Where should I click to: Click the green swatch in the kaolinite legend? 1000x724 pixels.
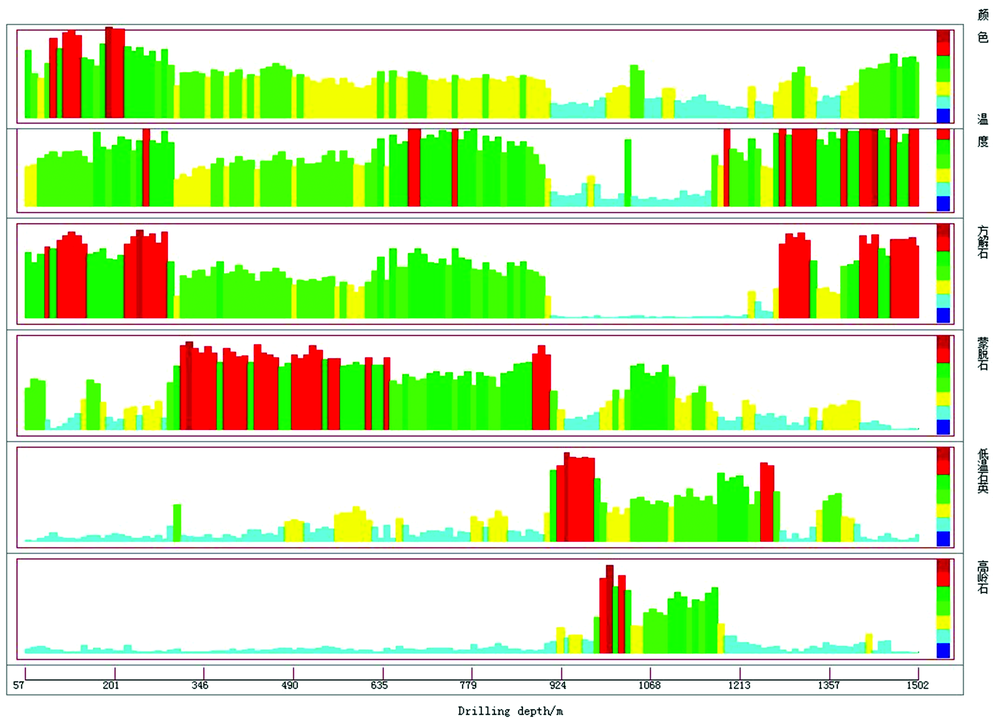click(x=943, y=600)
